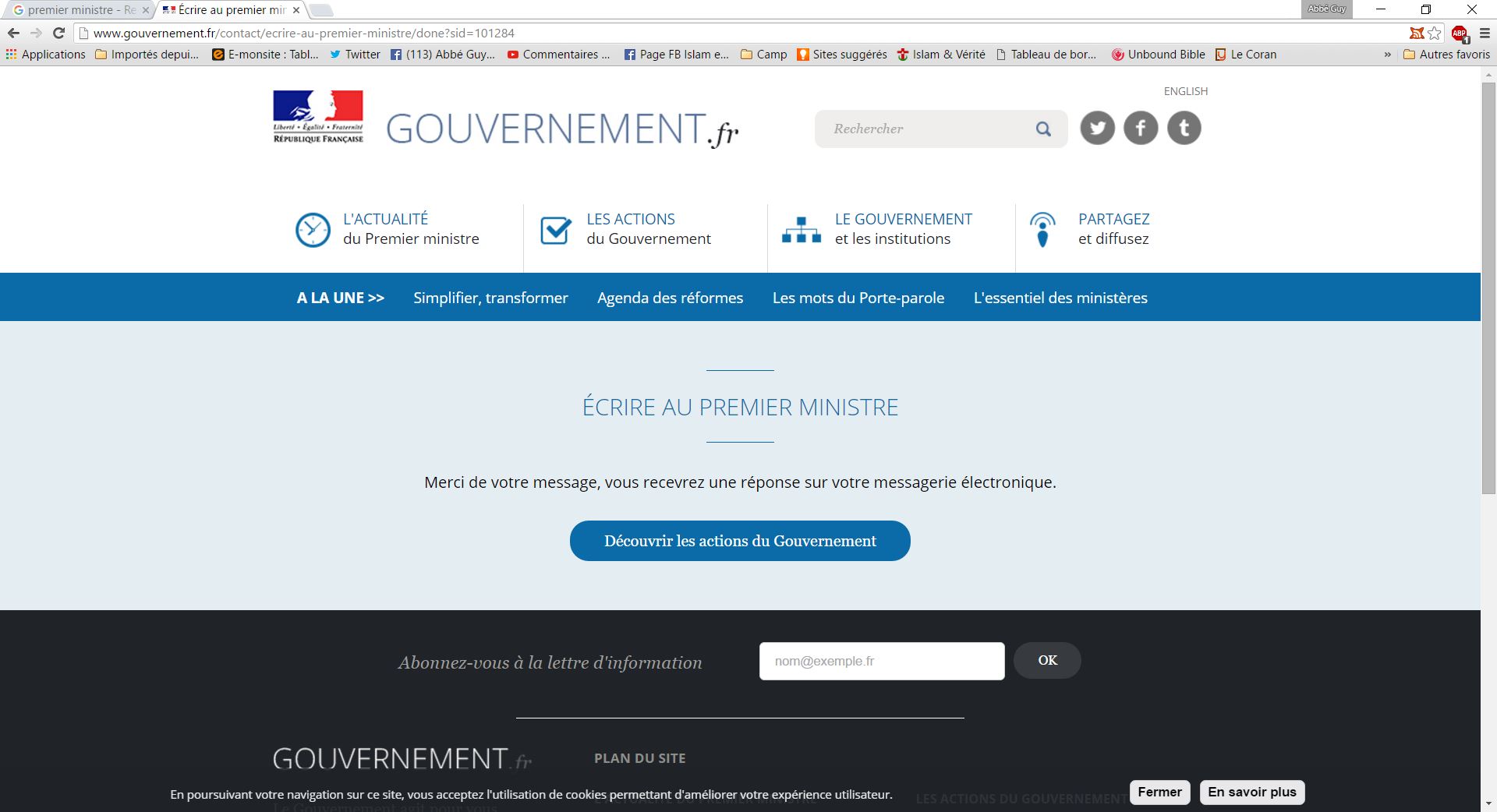Open the Tumblr social icon in header
Viewport: 1497px width, 812px height.
point(1184,128)
